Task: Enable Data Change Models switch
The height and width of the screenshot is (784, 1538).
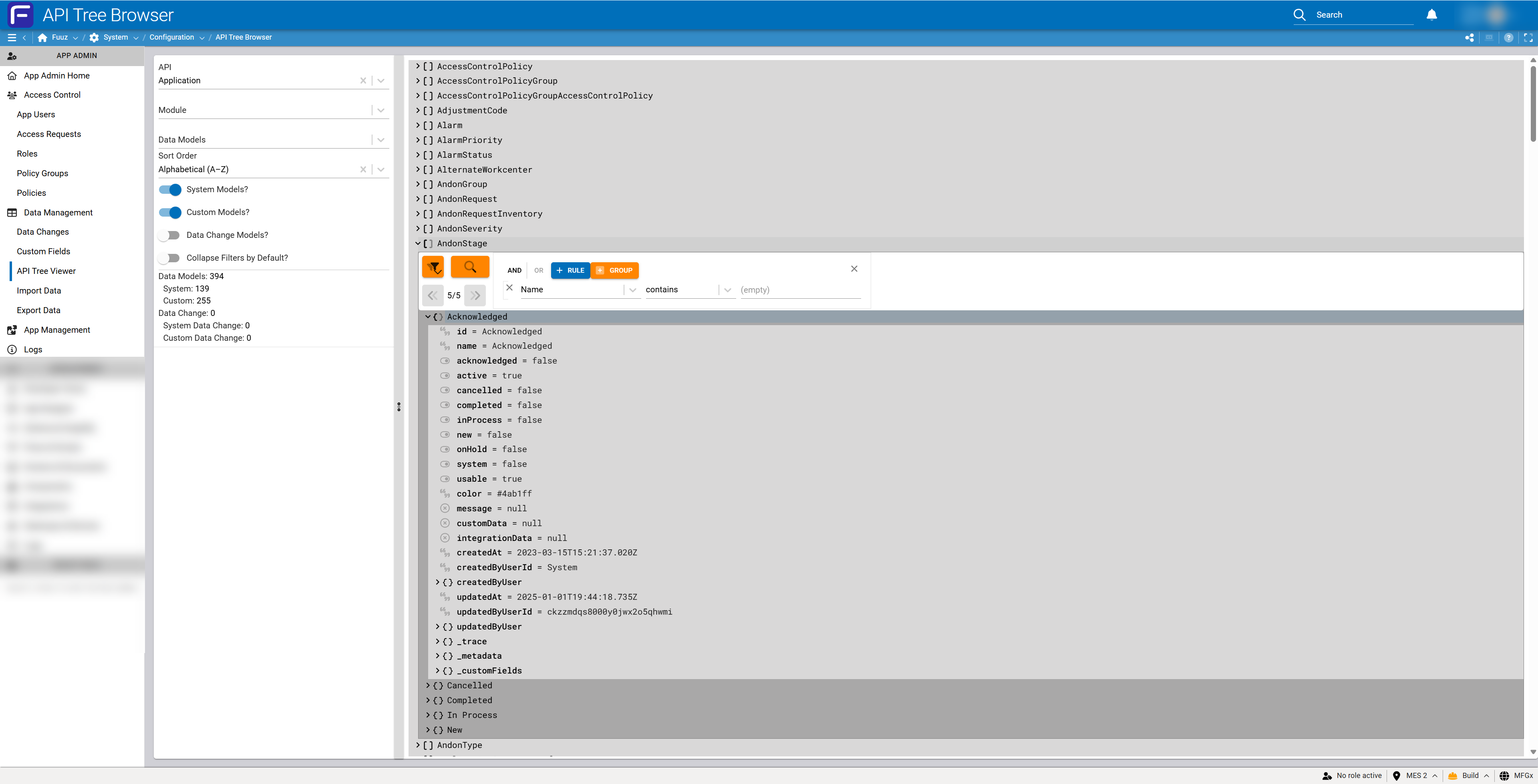Action: (x=169, y=235)
